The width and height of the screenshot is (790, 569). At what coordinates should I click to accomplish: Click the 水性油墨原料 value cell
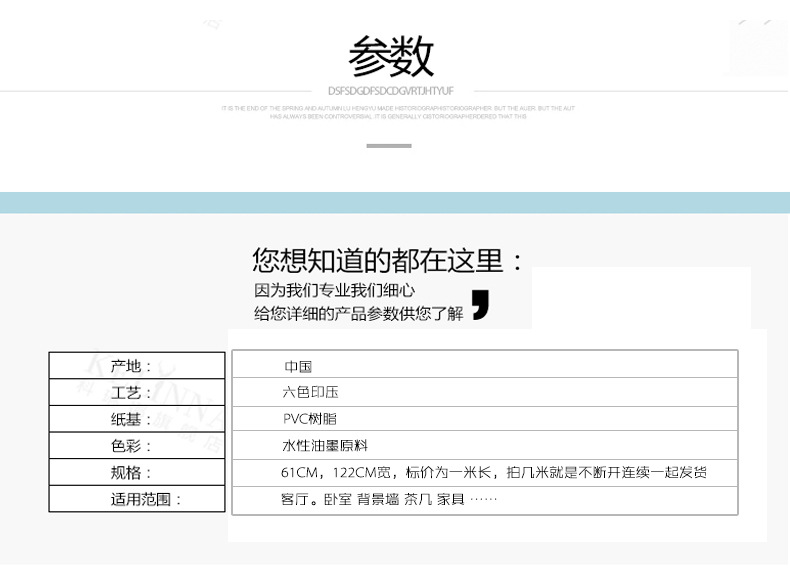485,445
